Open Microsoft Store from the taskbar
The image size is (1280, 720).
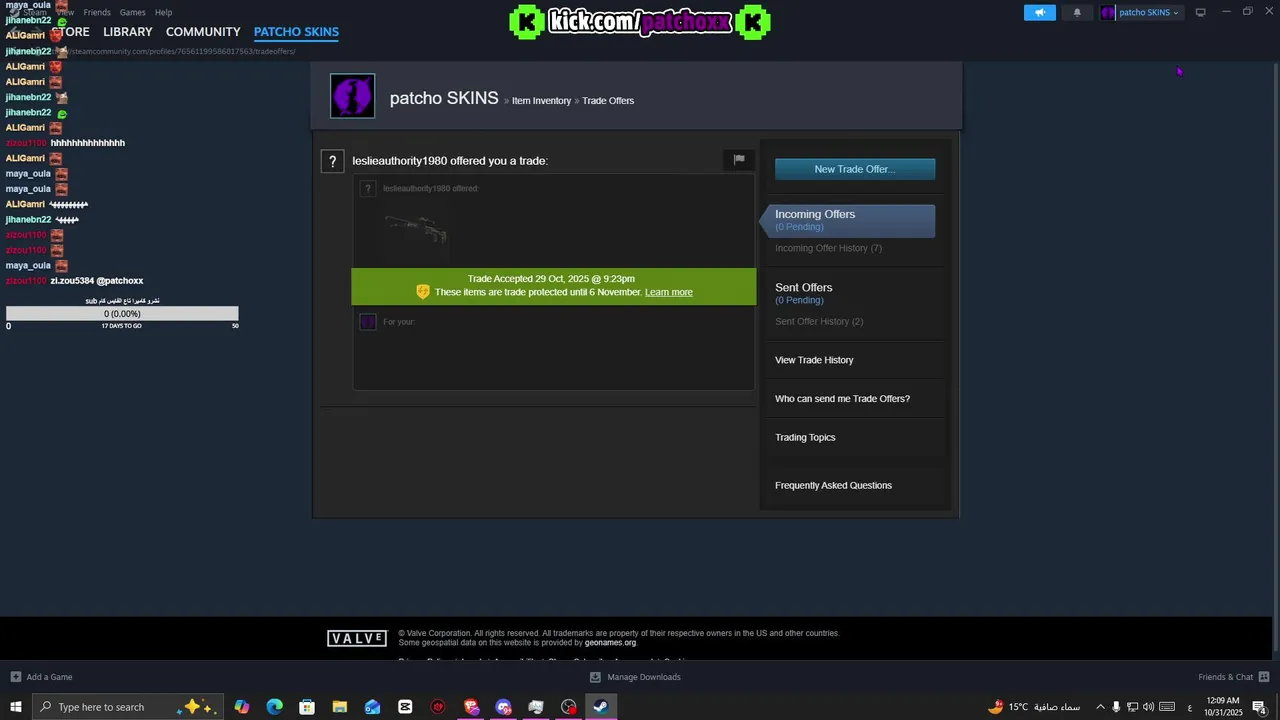point(307,707)
